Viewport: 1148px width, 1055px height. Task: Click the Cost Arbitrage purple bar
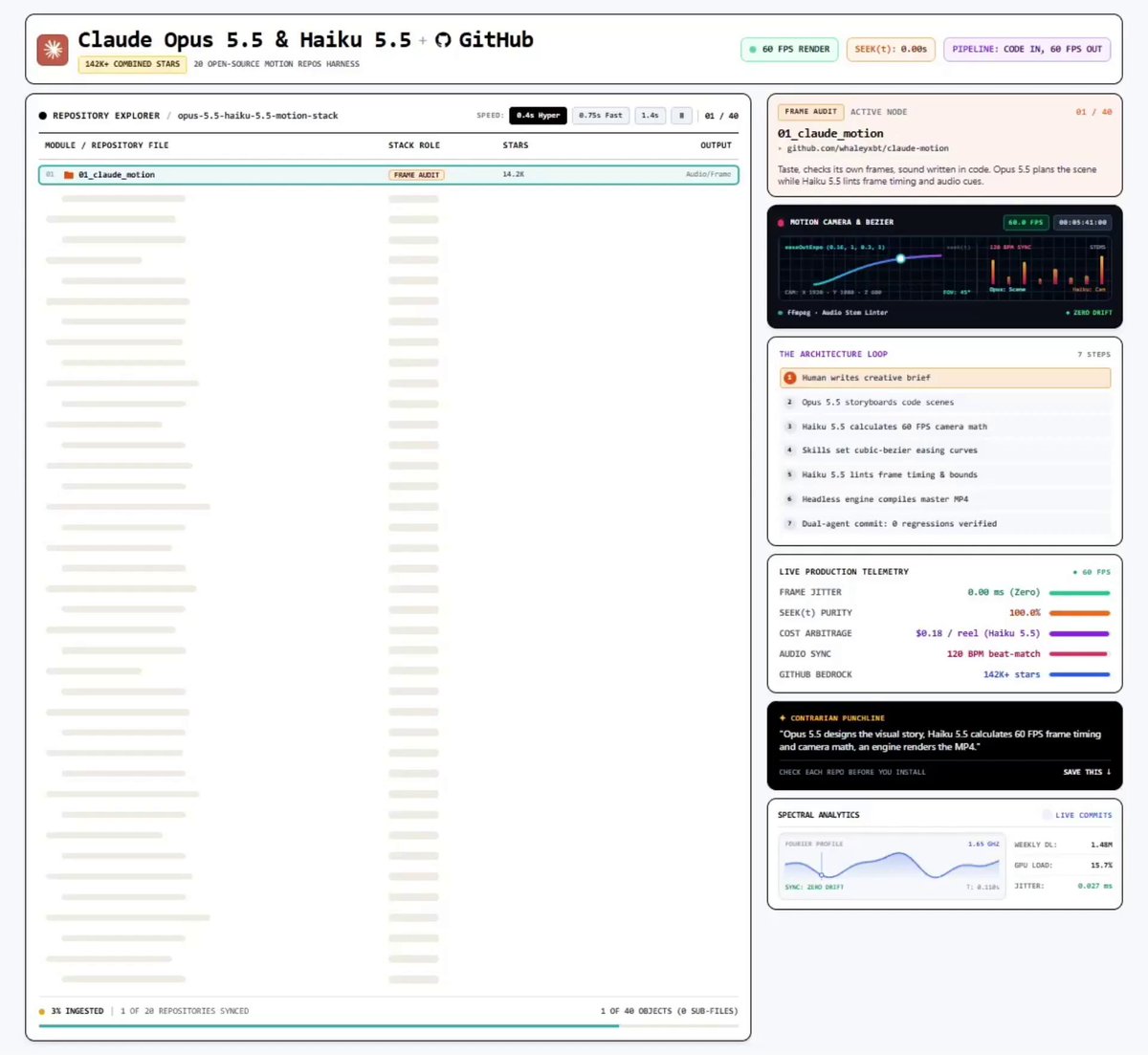click(x=1079, y=634)
